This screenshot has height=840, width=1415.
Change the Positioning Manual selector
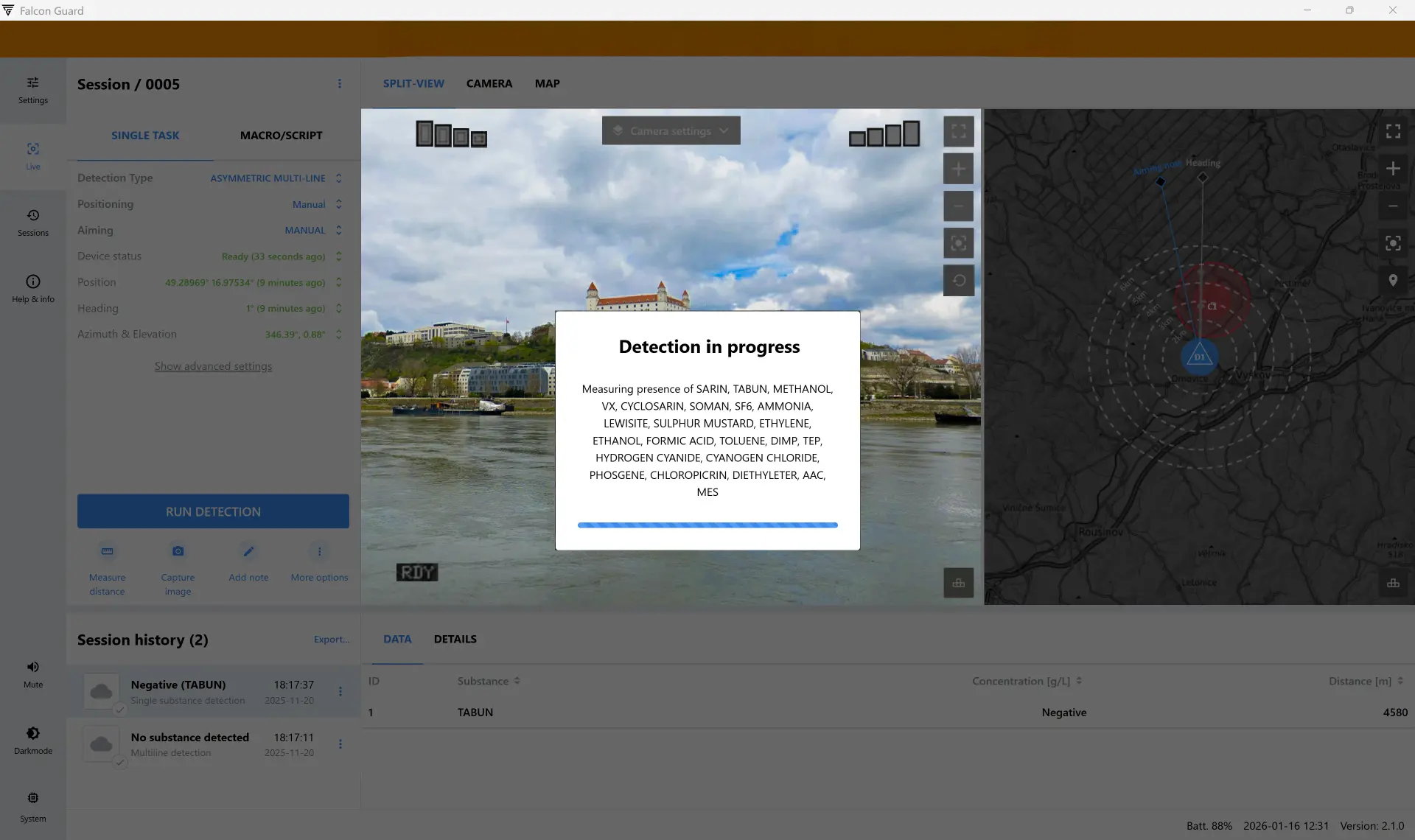(x=317, y=204)
